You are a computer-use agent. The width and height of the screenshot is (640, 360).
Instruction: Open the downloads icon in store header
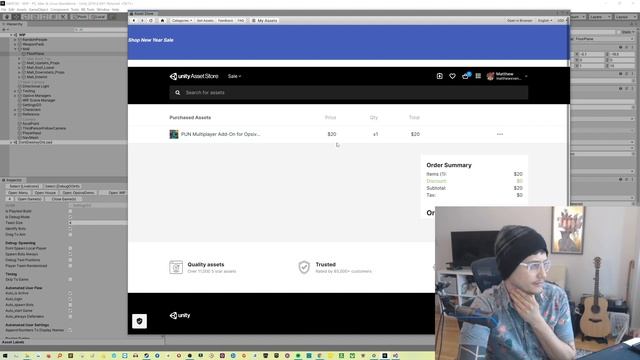pyautogui.click(x=440, y=76)
